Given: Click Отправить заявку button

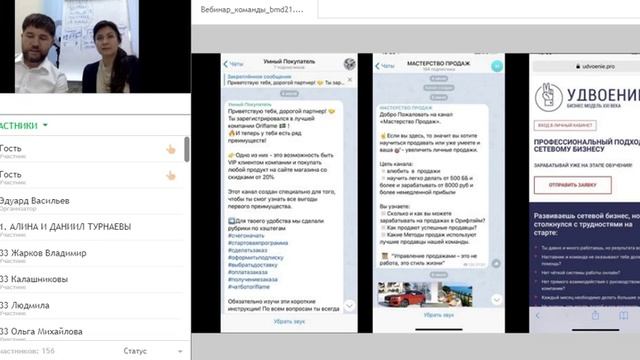Looking at the screenshot, I should (x=573, y=185).
